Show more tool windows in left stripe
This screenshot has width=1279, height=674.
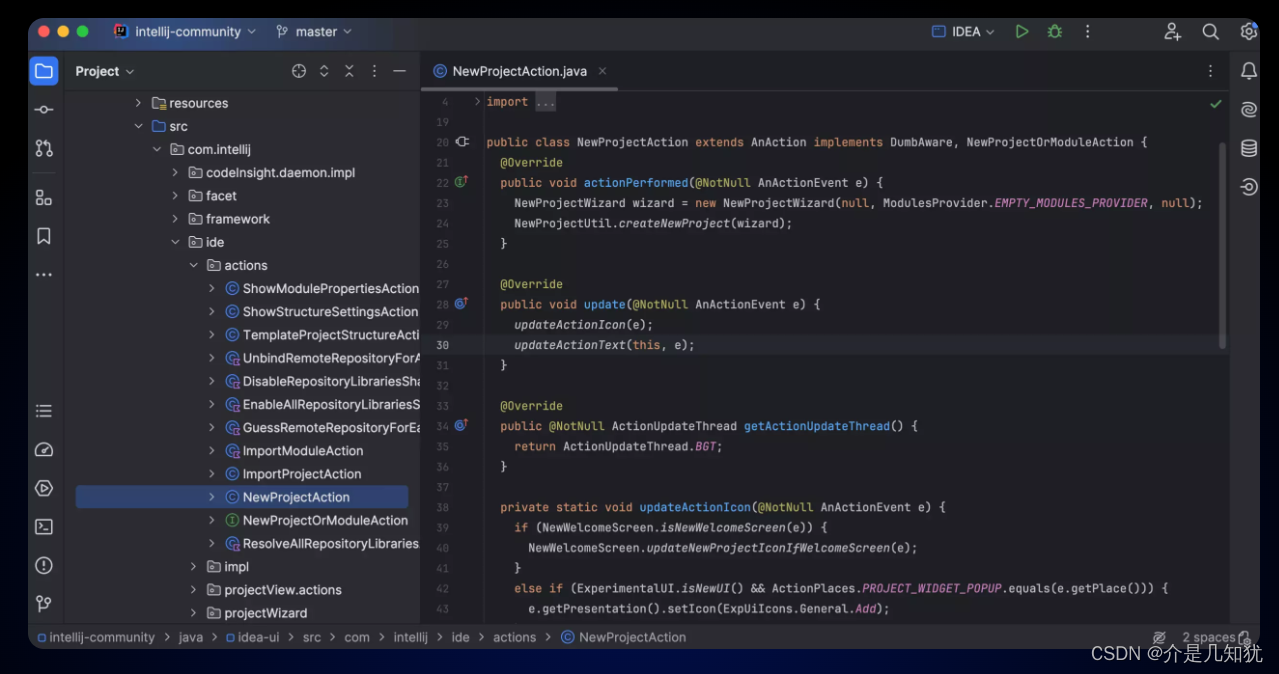44,274
